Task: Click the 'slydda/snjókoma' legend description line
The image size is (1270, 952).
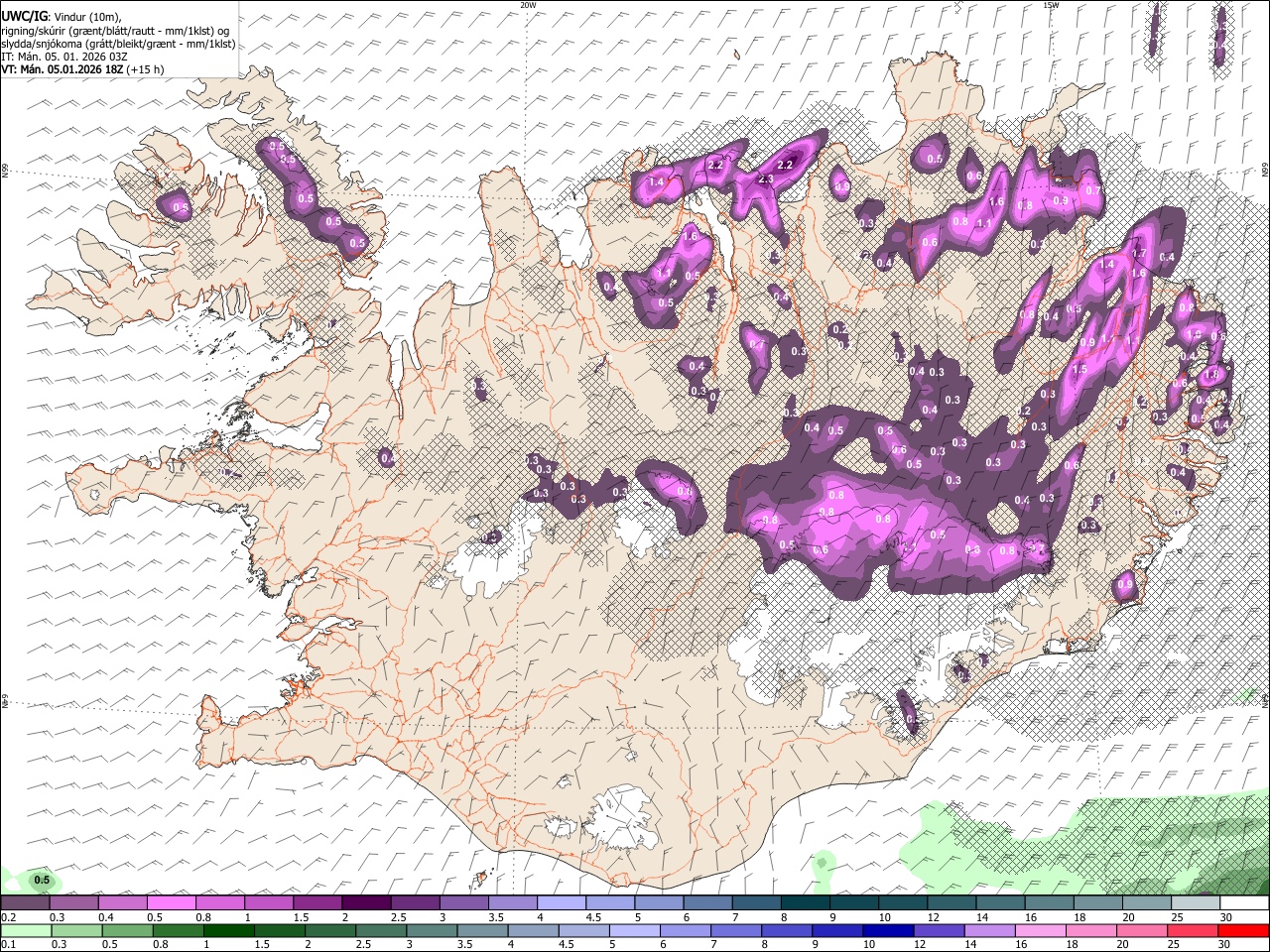Action: 118,44
